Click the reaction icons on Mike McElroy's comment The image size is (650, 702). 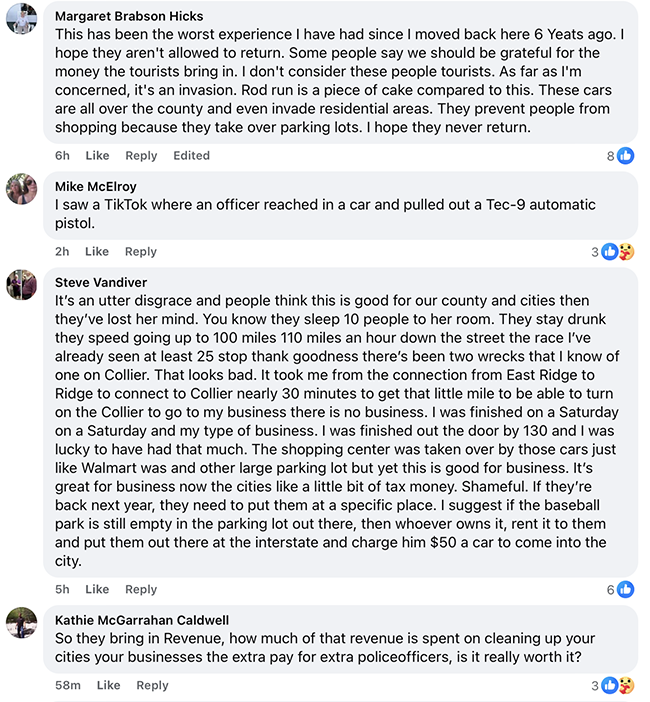pos(618,252)
